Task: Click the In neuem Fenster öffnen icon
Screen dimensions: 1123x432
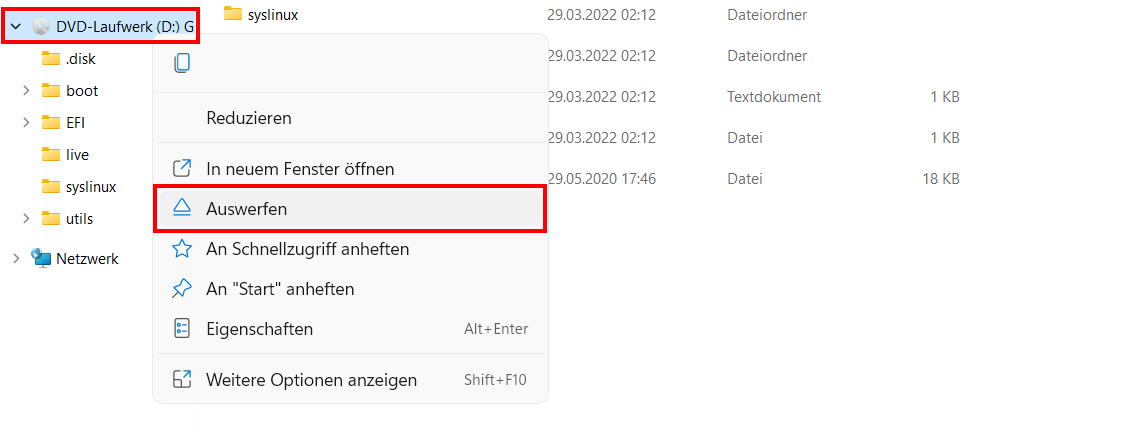Action: pos(182,169)
